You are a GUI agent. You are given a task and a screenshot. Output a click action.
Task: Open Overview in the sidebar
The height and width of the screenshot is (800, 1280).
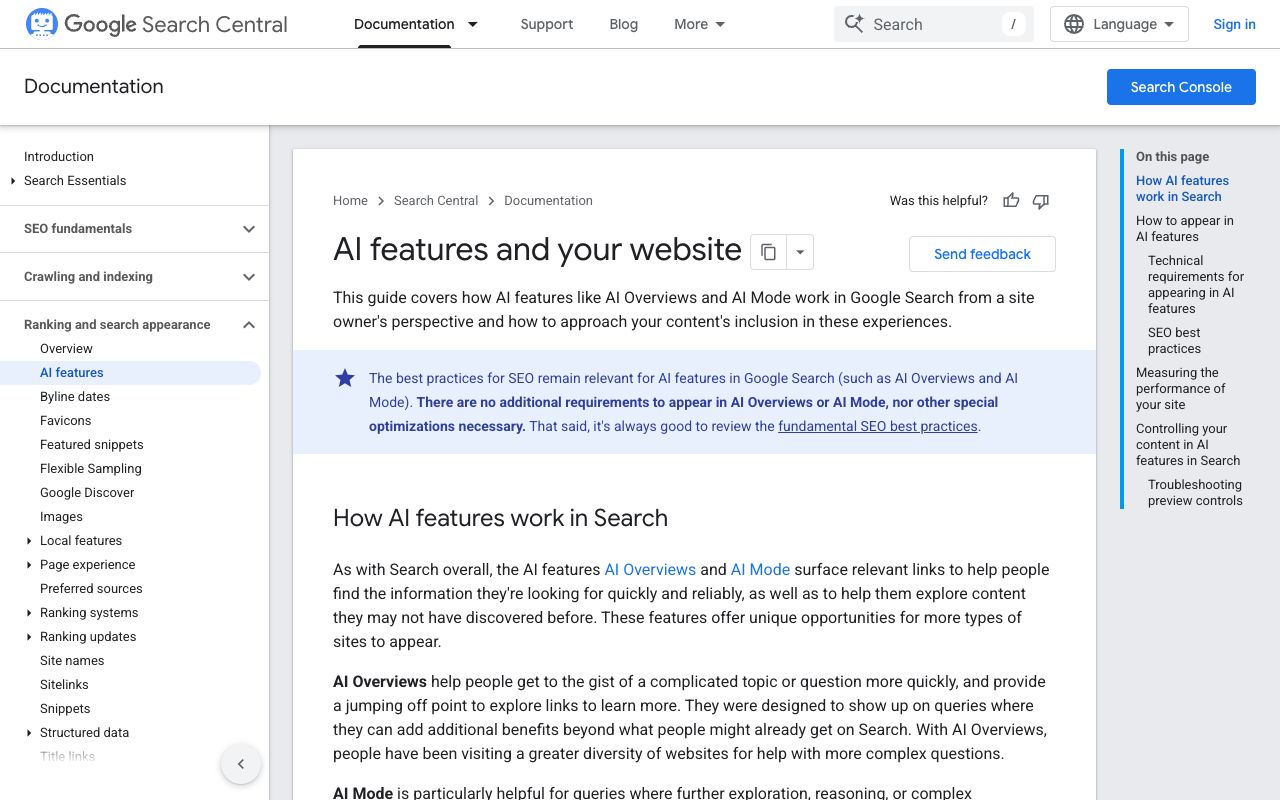tap(66, 349)
